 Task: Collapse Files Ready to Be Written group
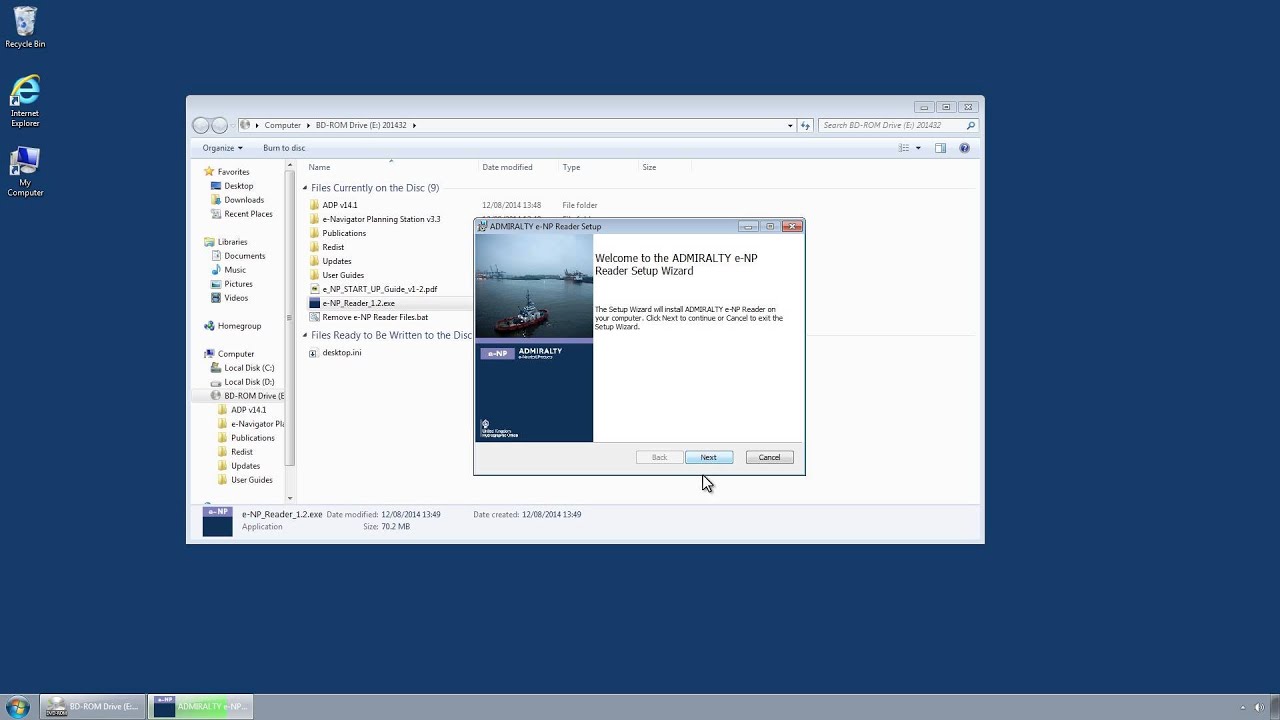306,335
